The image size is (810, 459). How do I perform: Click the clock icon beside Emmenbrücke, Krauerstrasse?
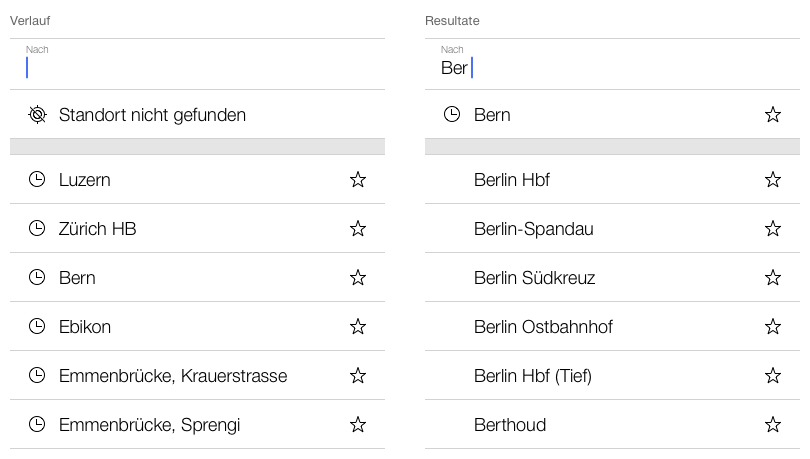[x=37, y=376]
